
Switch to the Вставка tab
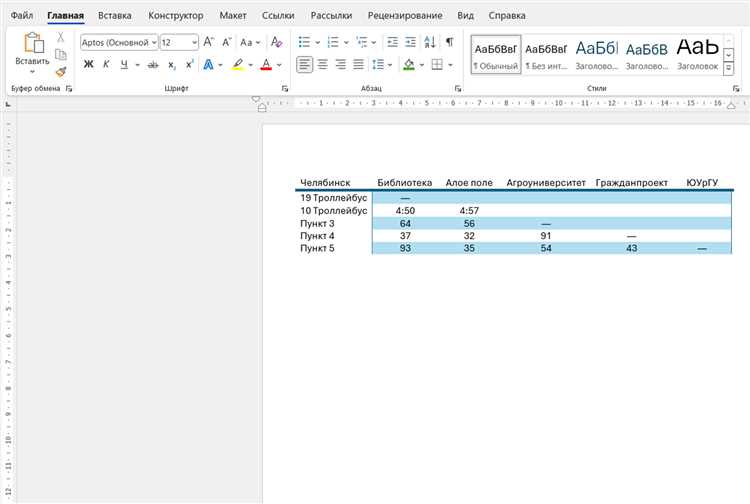pos(115,15)
